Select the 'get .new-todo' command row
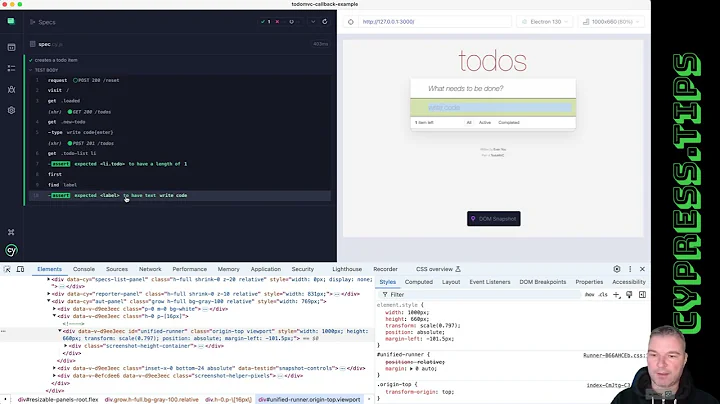 tap(180, 122)
